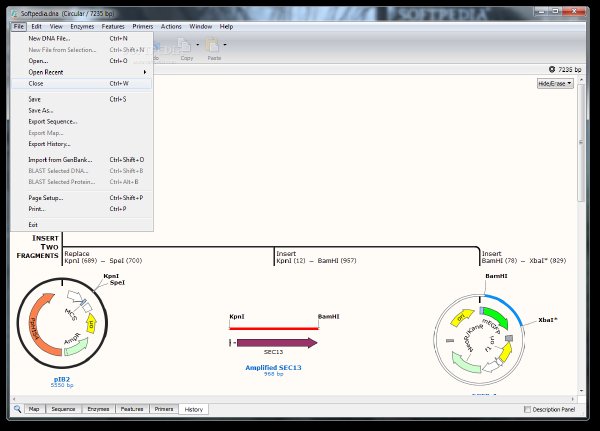Click the pIB2 plasmid map thumbnail
Screen dimensions: 600x431
click(x=62, y=323)
